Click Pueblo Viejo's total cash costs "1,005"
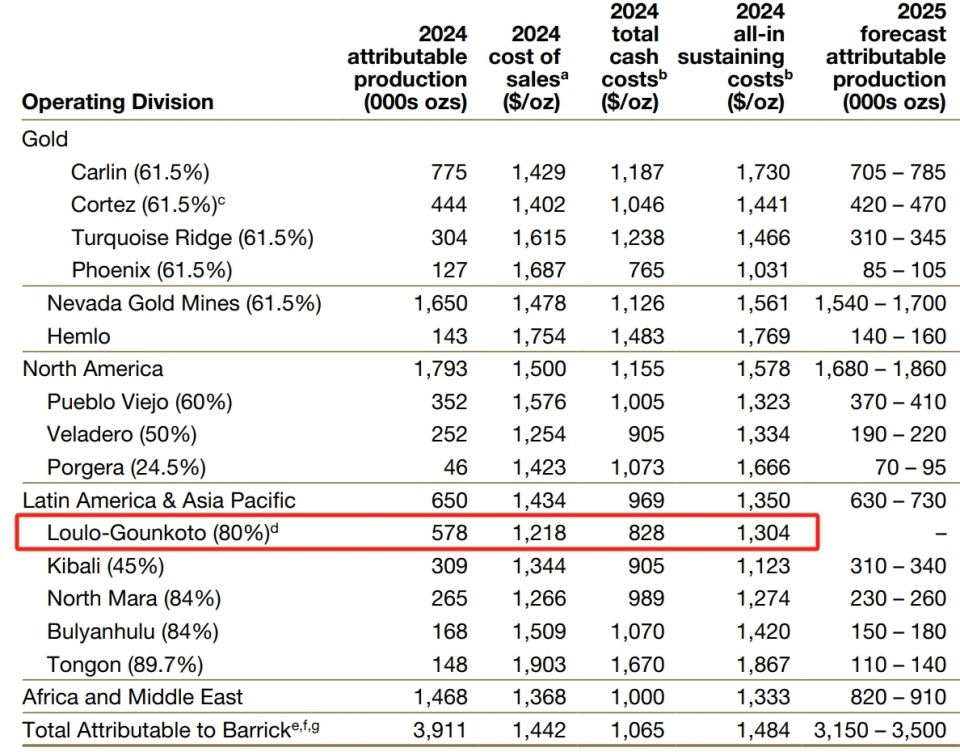The width and height of the screenshot is (960, 752). [x=637, y=402]
